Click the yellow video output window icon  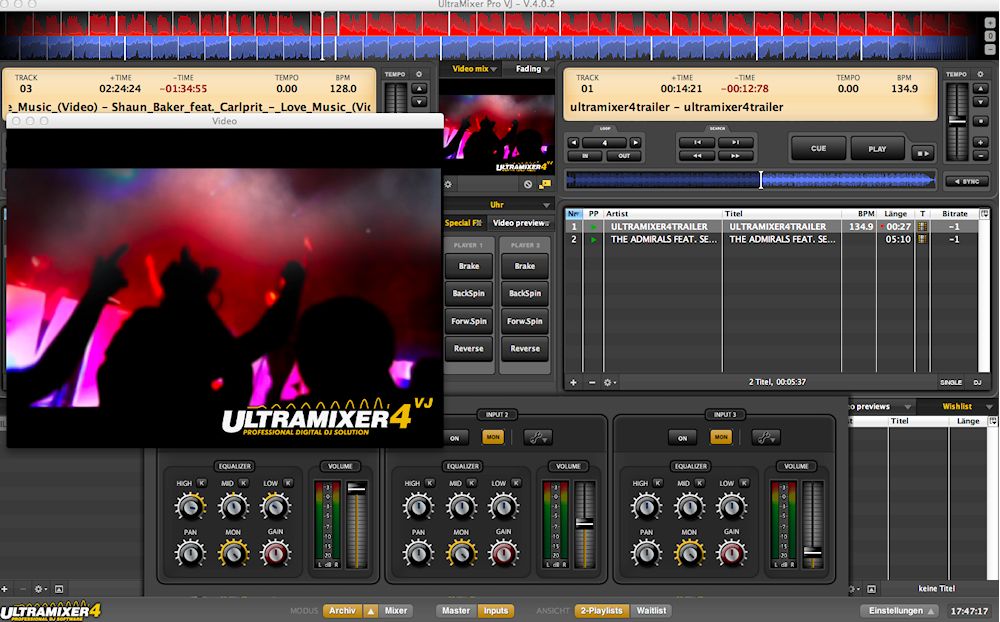point(545,184)
